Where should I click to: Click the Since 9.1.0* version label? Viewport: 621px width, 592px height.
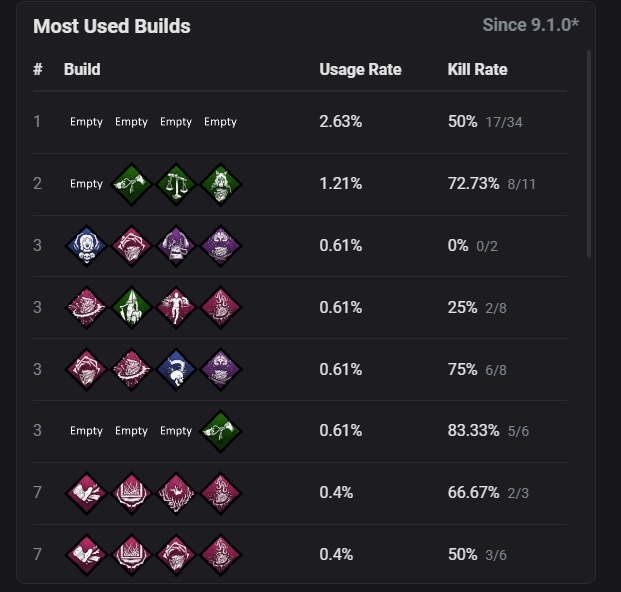tap(530, 25)
